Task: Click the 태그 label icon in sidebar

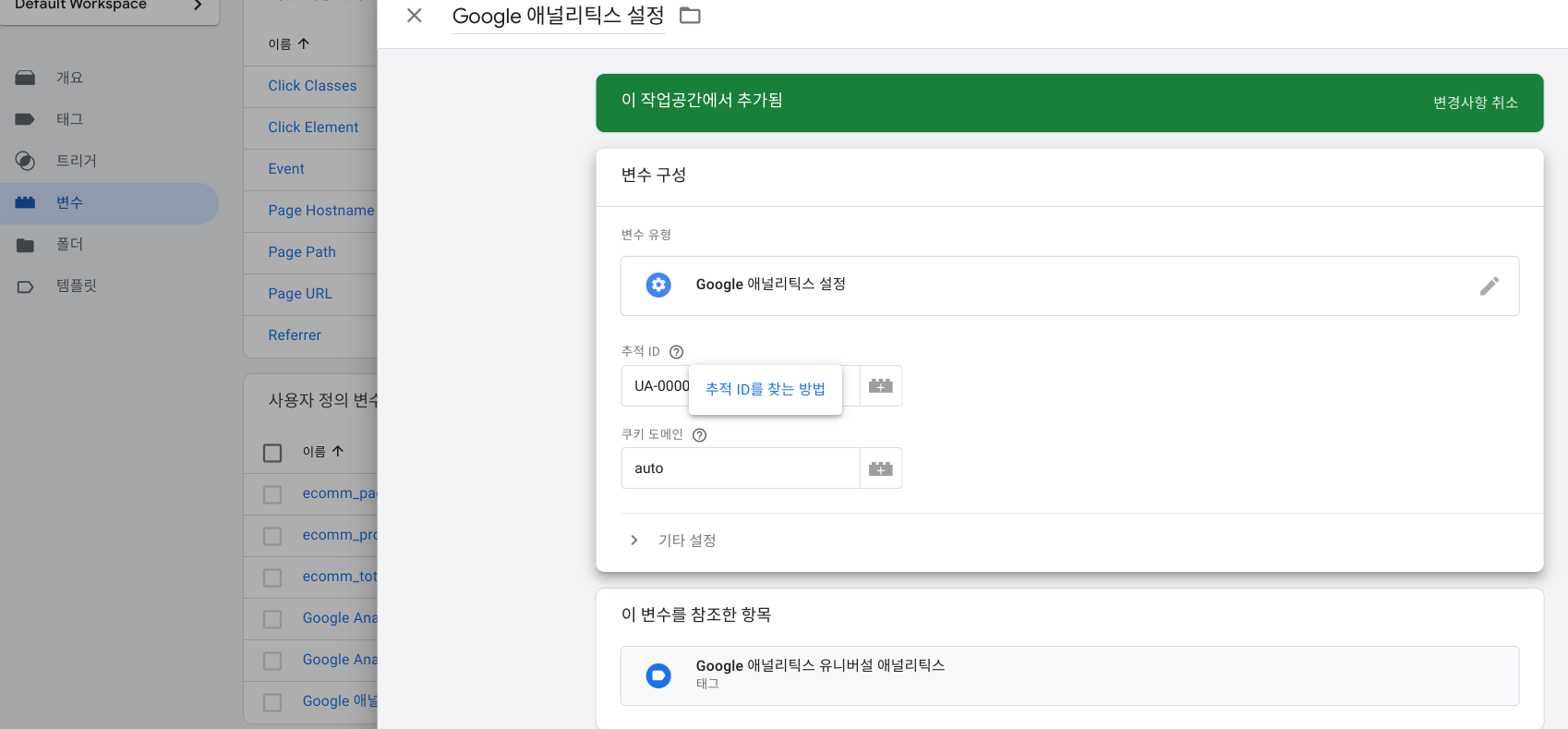Action: [25, 119]
